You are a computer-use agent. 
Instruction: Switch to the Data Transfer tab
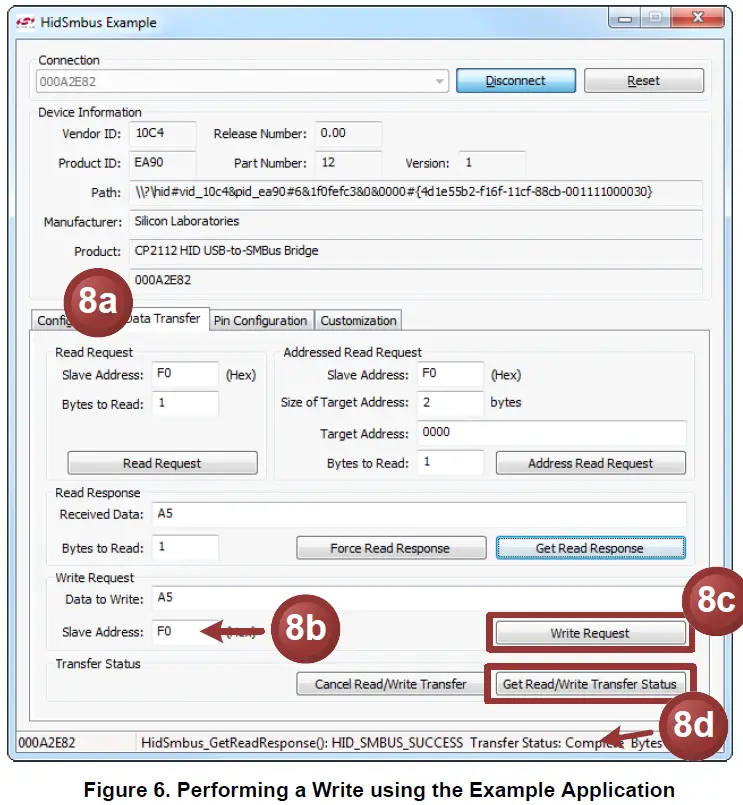(164, 319)
